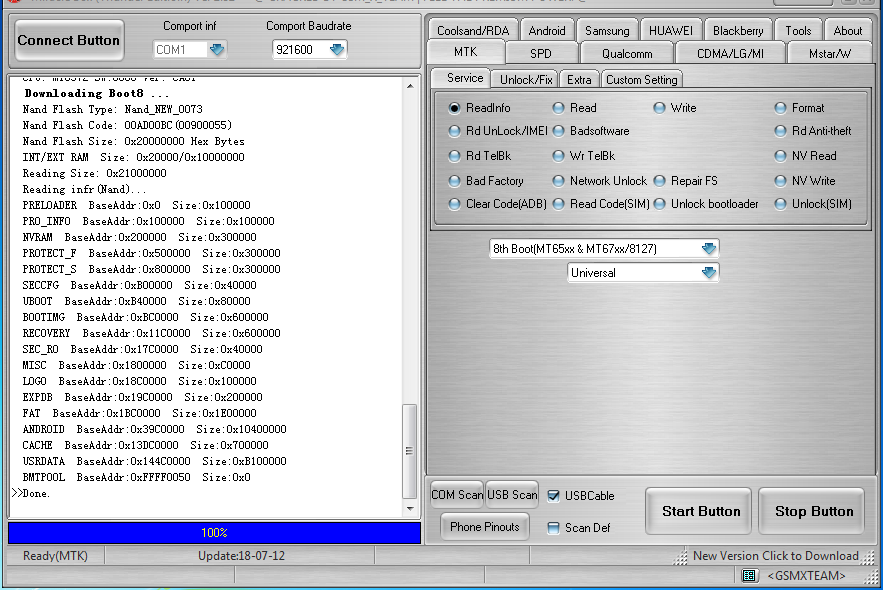The height and width of the screenshot is (590, 883).
Task: Switch to the Android tab
Action: point(547,30)
